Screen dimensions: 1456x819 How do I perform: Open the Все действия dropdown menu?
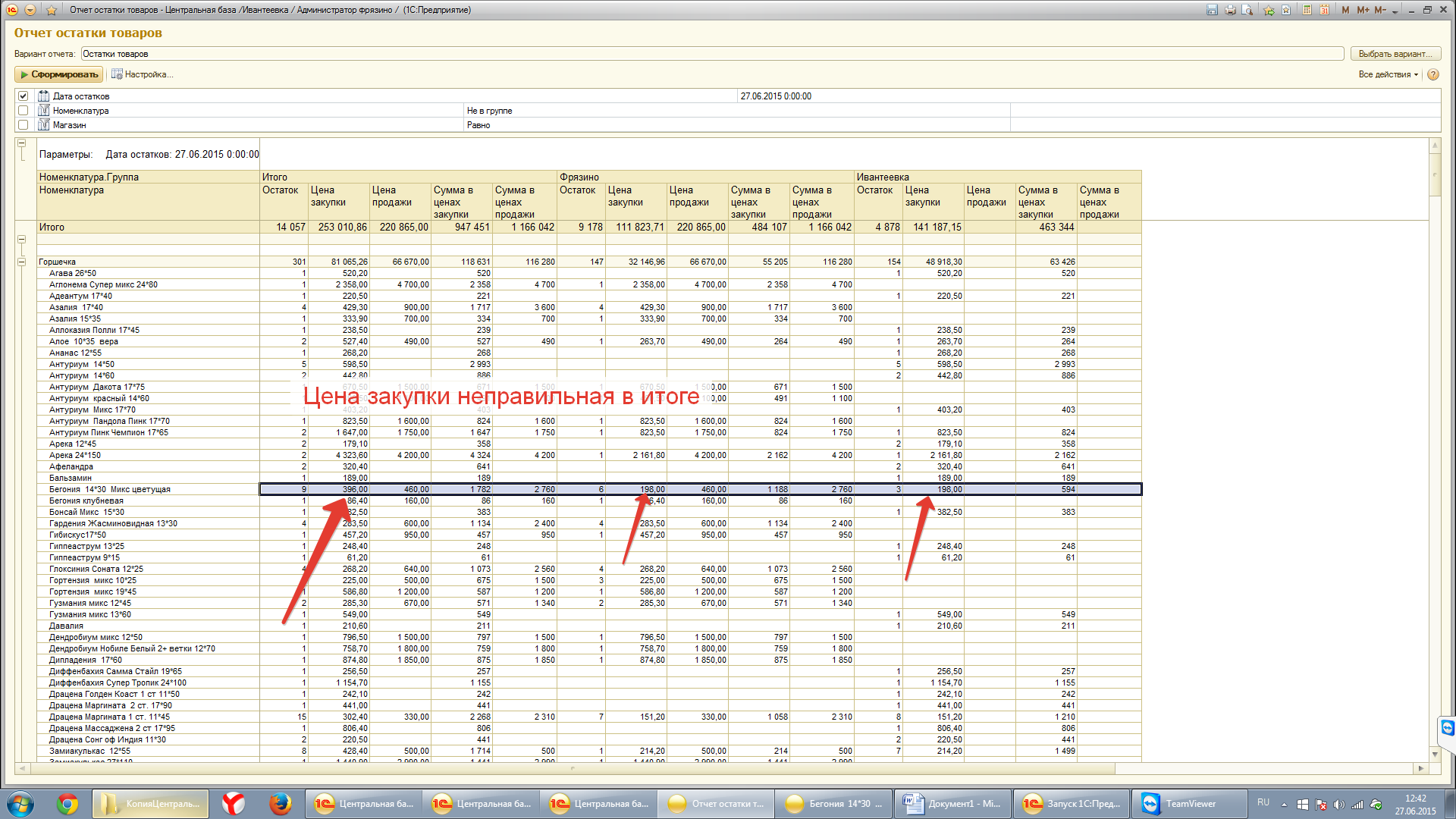tap(1388, 74)
